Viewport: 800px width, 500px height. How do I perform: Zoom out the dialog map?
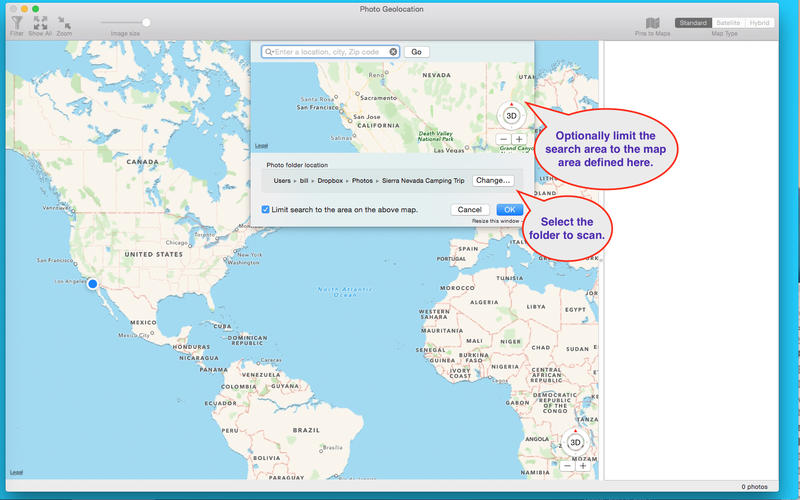coord(504,139)
